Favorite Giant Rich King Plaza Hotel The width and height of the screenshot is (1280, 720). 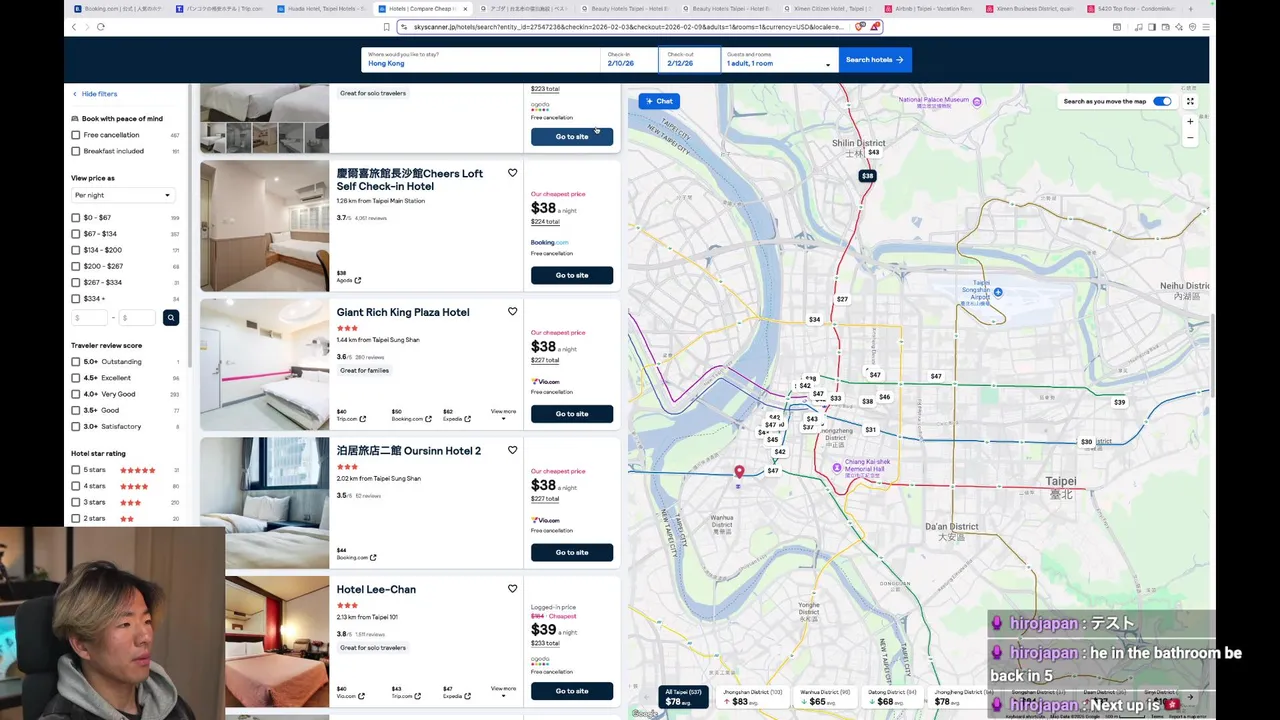pos(512,311)
